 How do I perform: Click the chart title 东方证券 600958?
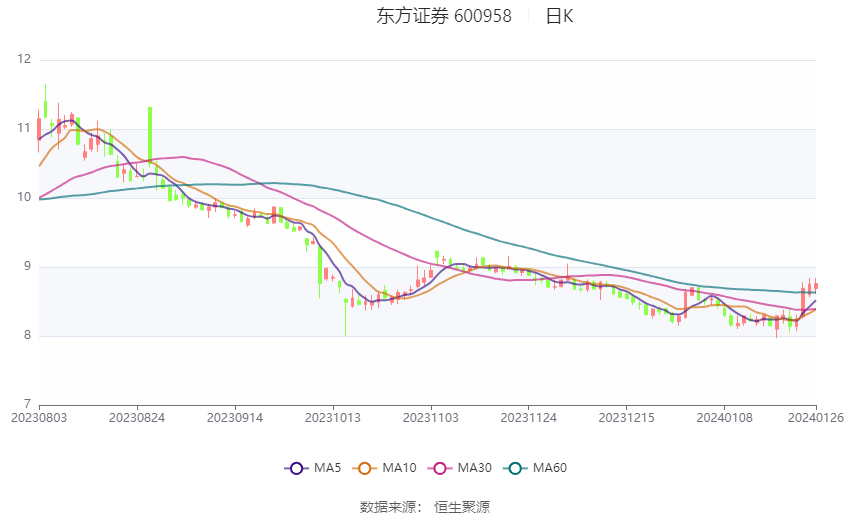coord(444,16)
